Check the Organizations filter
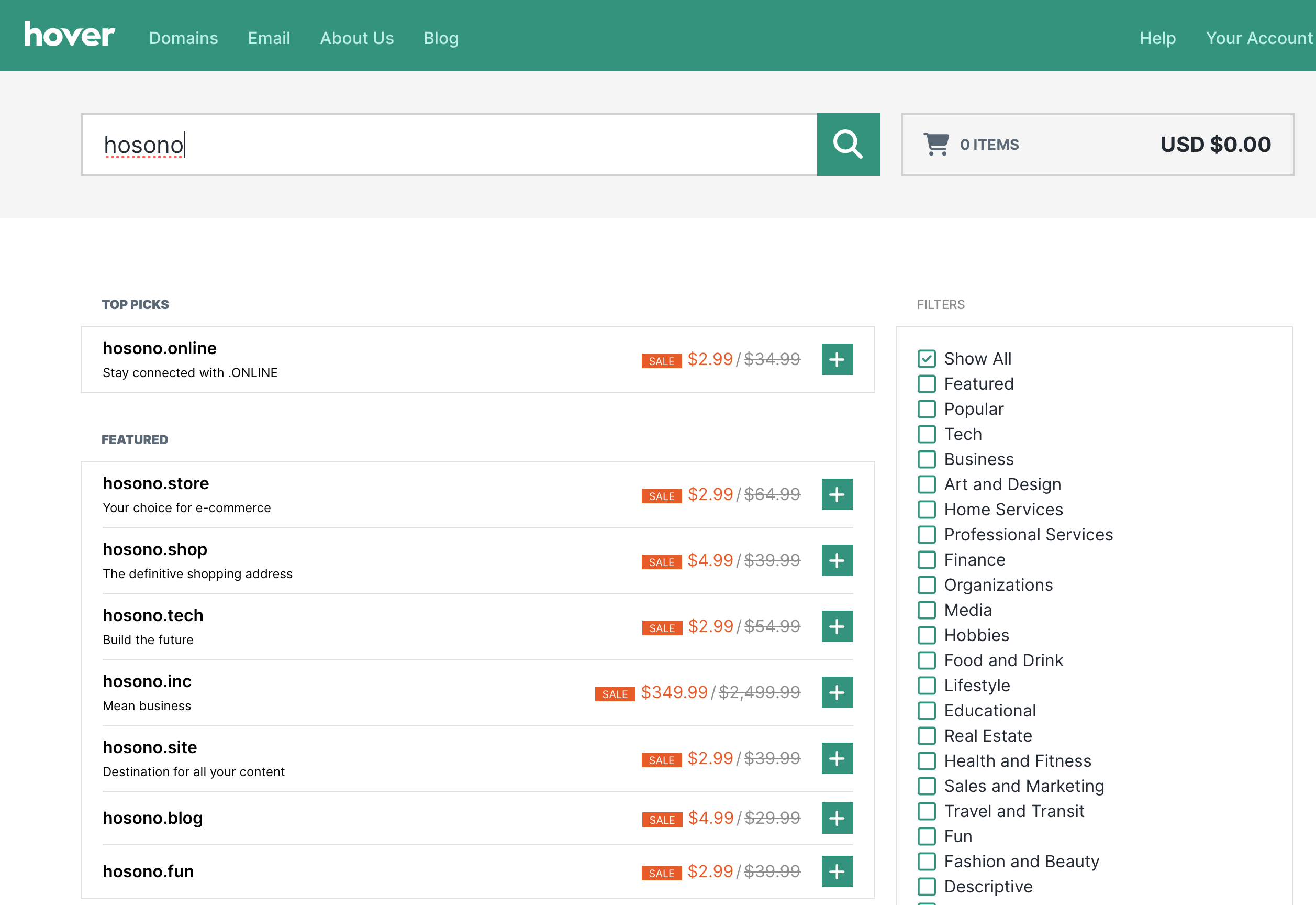The width and height of the screenshot is (1316, 905). [927, 584]
